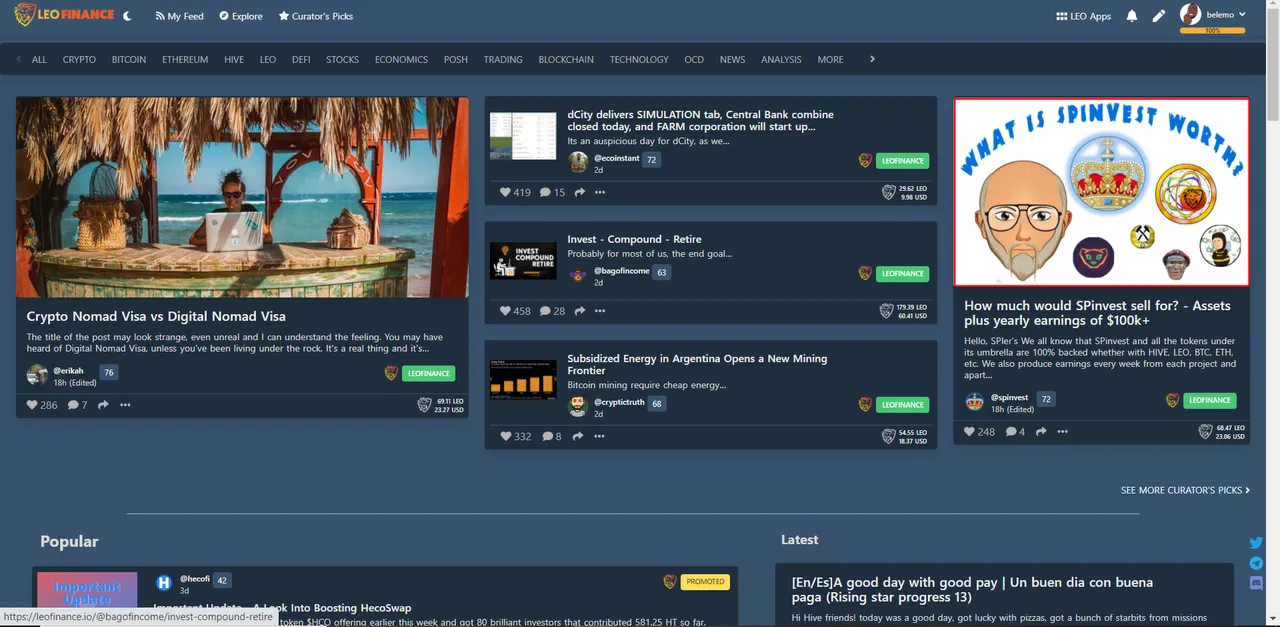1280x627 pixels.
Task: Click LEOFINANCE tag on ecoinstant post
Action: pos(902,160)
